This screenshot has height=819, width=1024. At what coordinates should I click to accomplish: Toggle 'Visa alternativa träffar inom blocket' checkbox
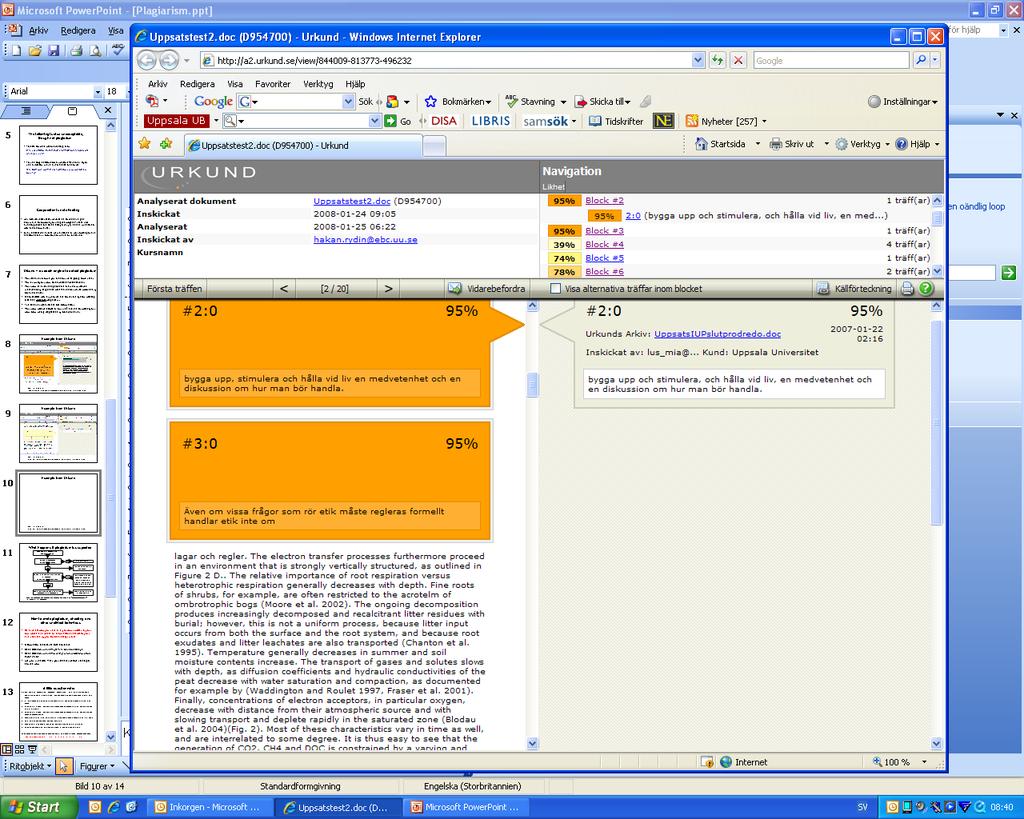pos(556,288)
